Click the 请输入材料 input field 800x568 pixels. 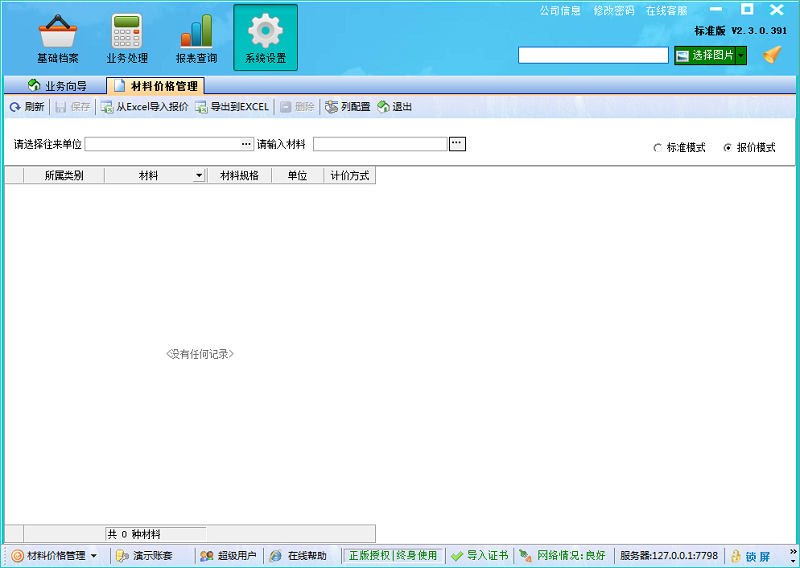coord(380,144)
